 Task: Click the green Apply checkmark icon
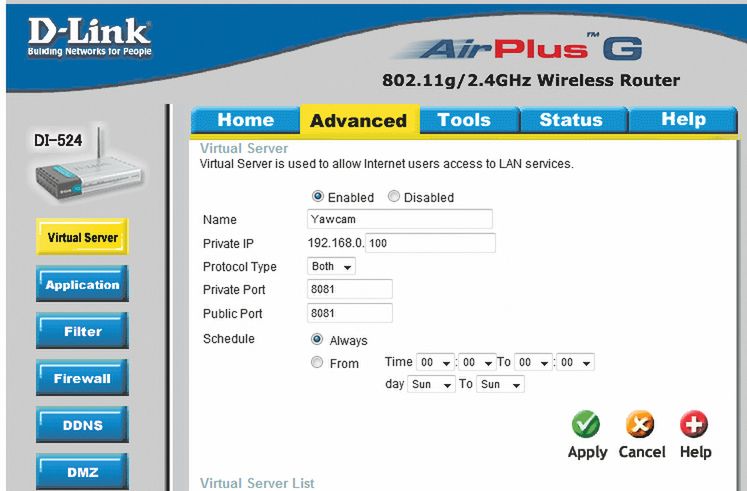[x=585, y=424]
